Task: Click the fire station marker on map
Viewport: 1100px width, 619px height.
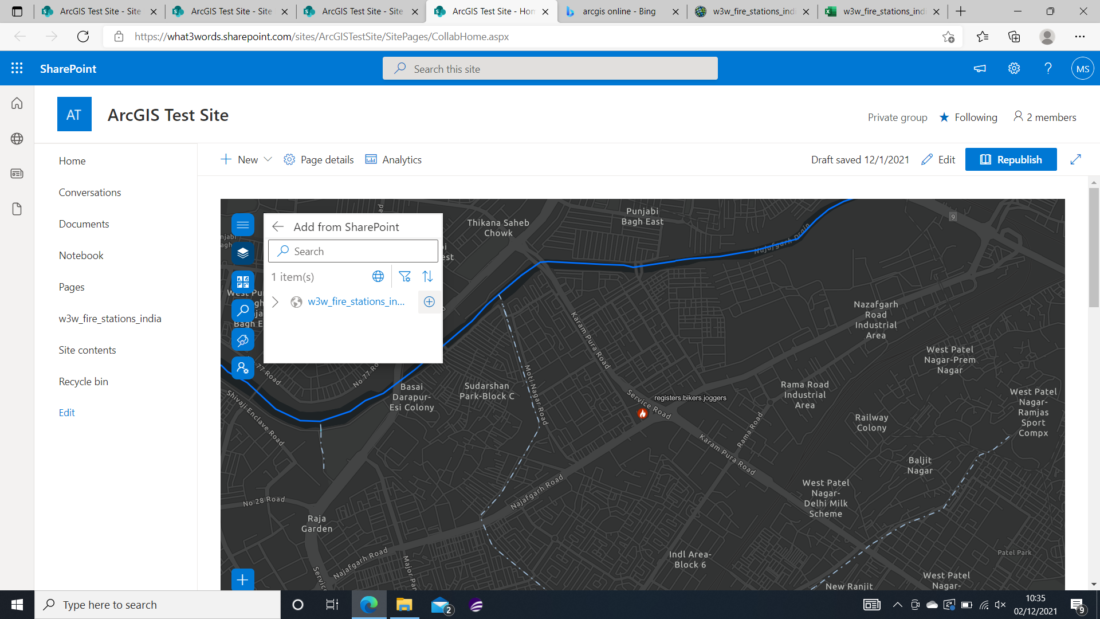Action: click(x=642, y=413)
